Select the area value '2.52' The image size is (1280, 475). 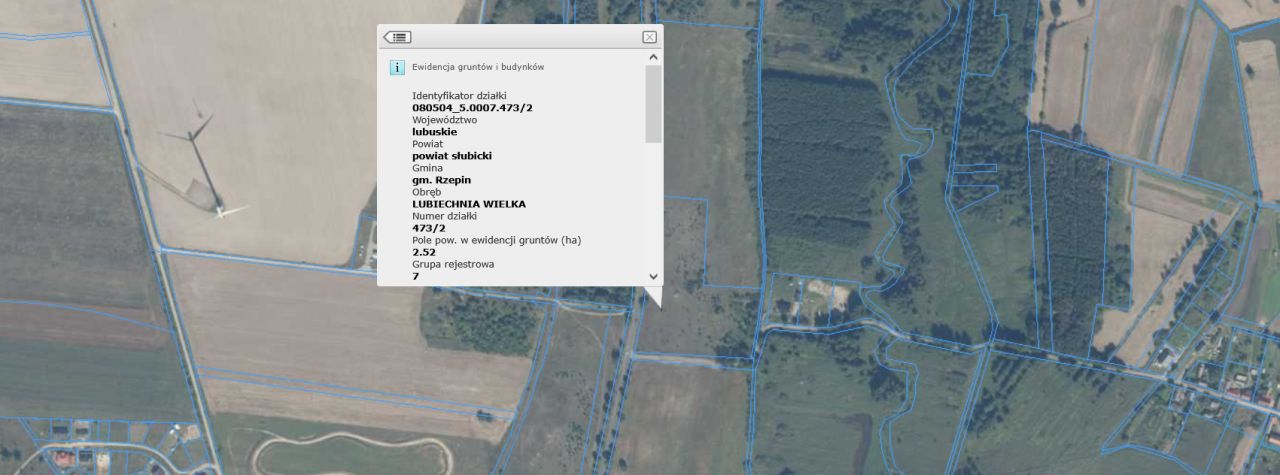pos(424,252)
